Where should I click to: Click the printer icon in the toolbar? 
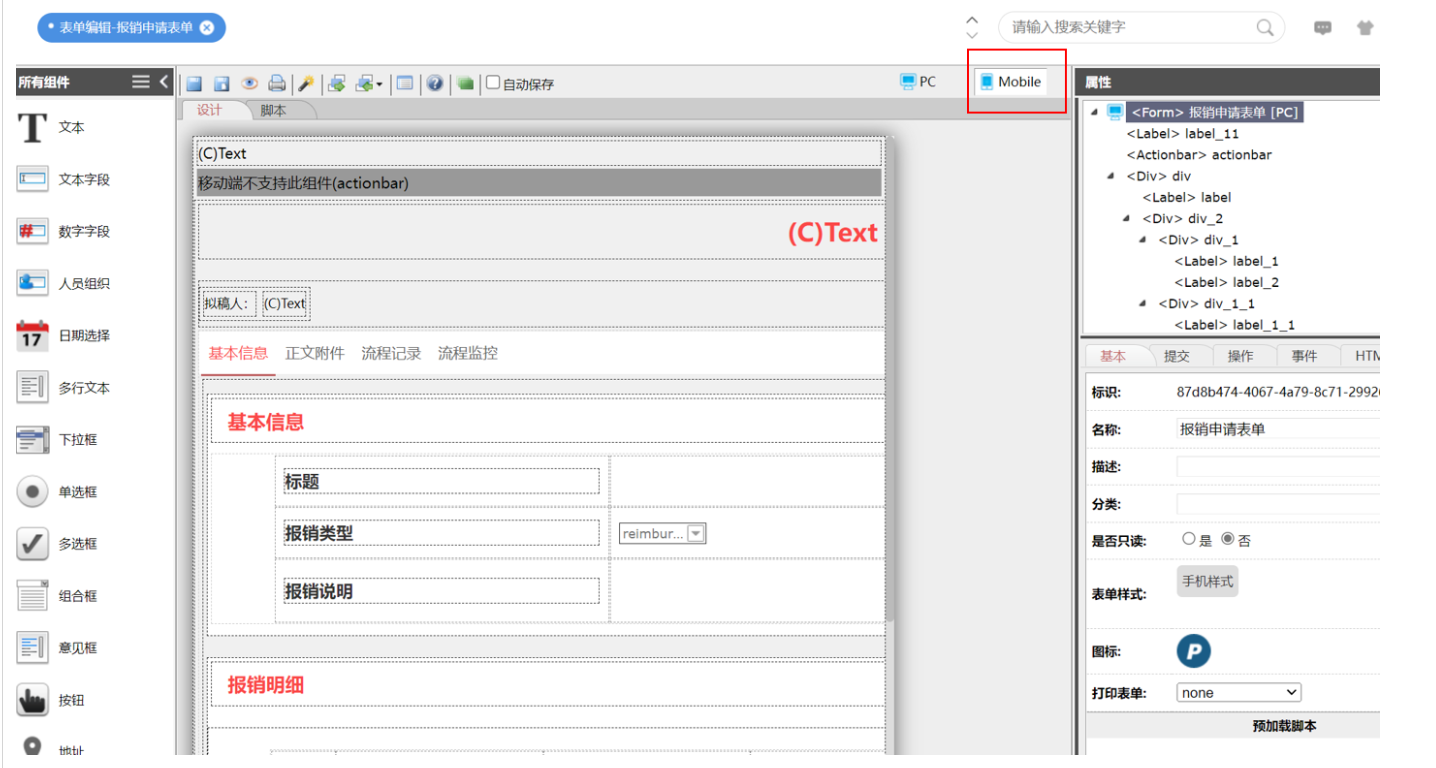[276, 84]
